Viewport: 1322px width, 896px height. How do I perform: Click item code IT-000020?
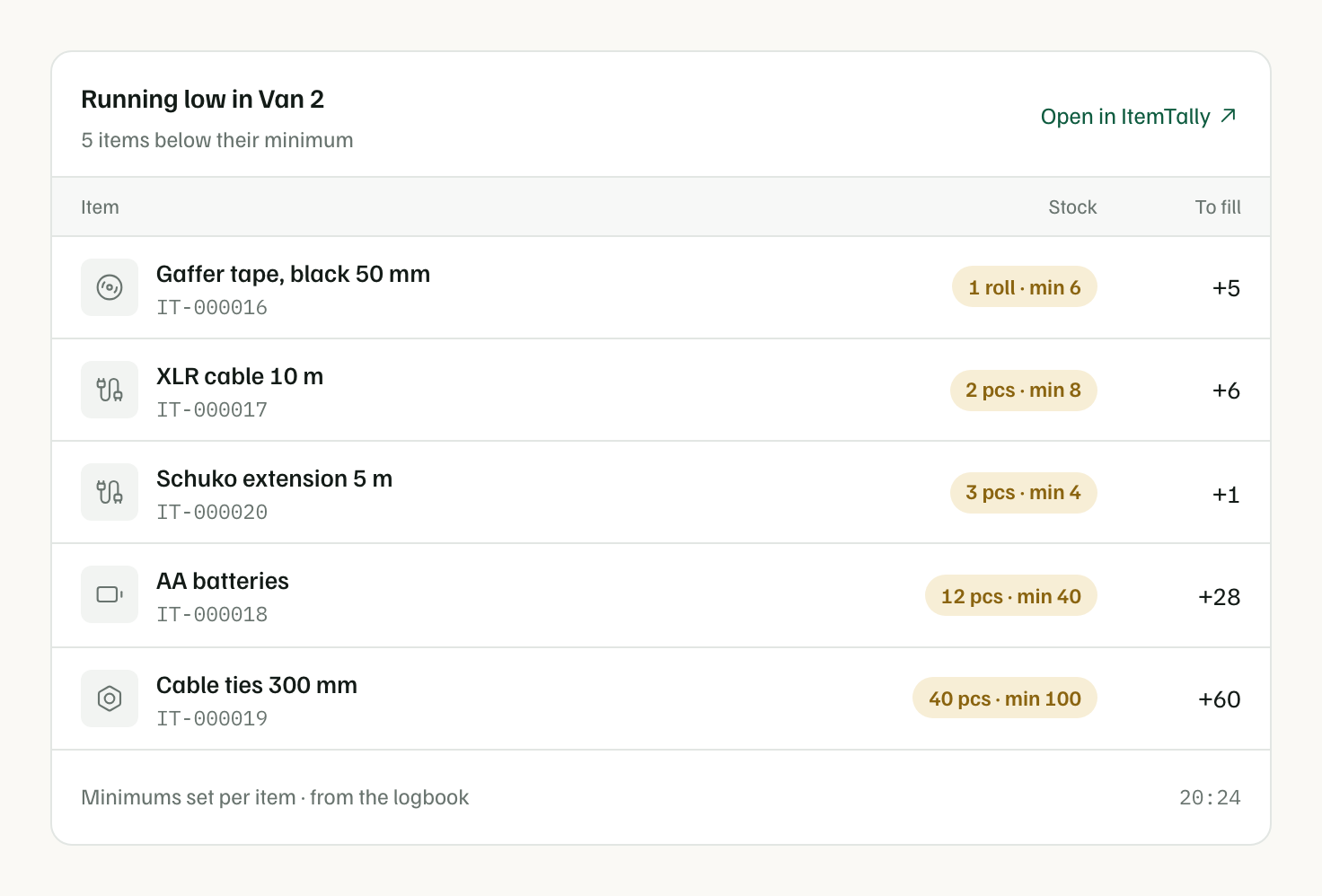pos(212,513)
